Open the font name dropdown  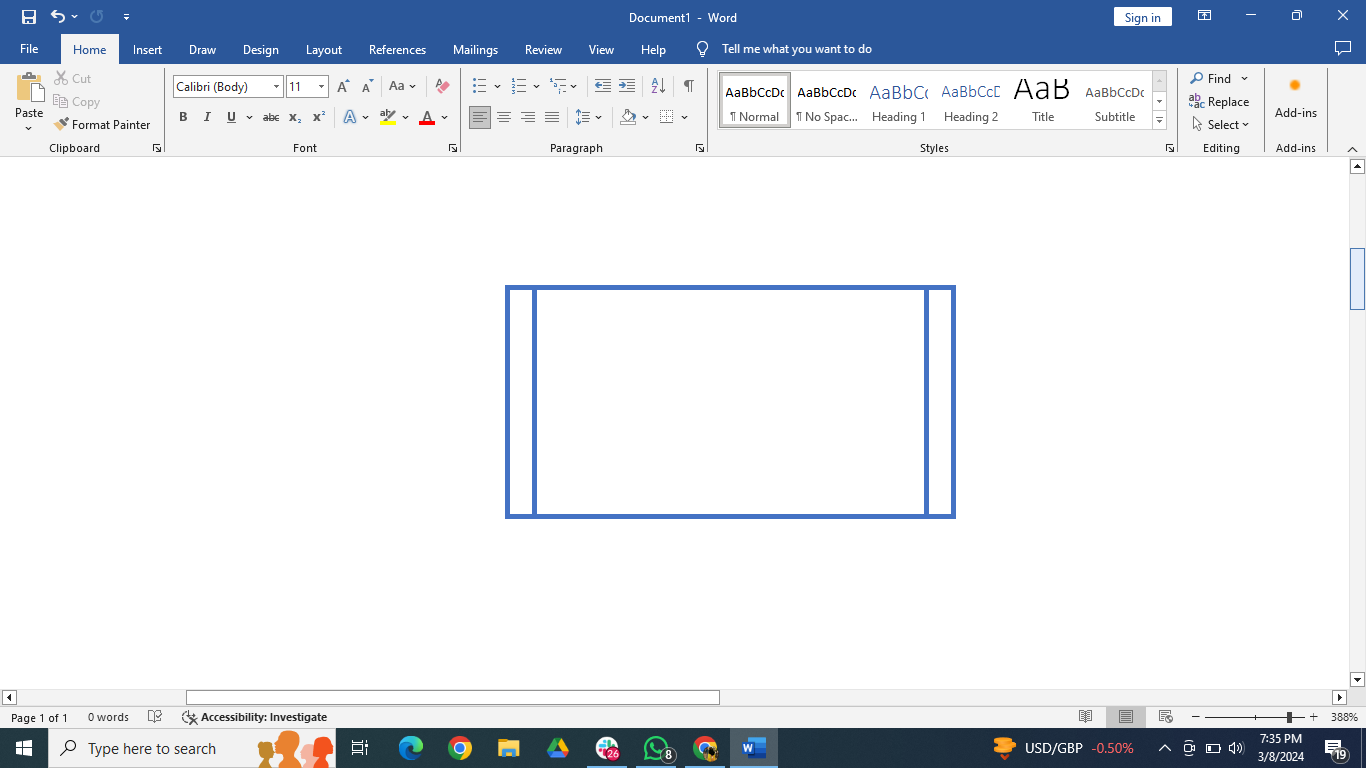tap(277, 87)
